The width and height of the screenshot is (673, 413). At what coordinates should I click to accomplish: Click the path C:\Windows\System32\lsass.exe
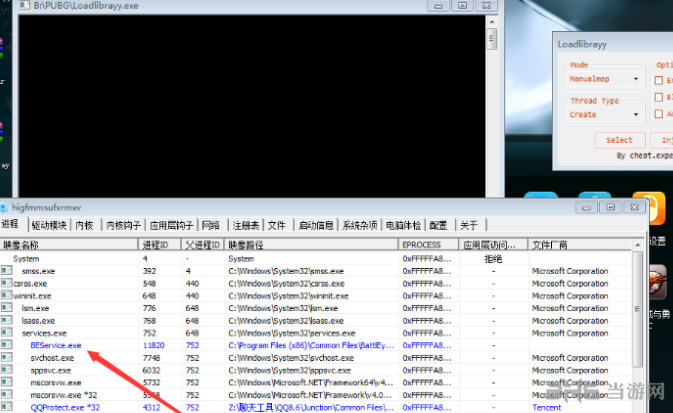(x=286, y=321)
